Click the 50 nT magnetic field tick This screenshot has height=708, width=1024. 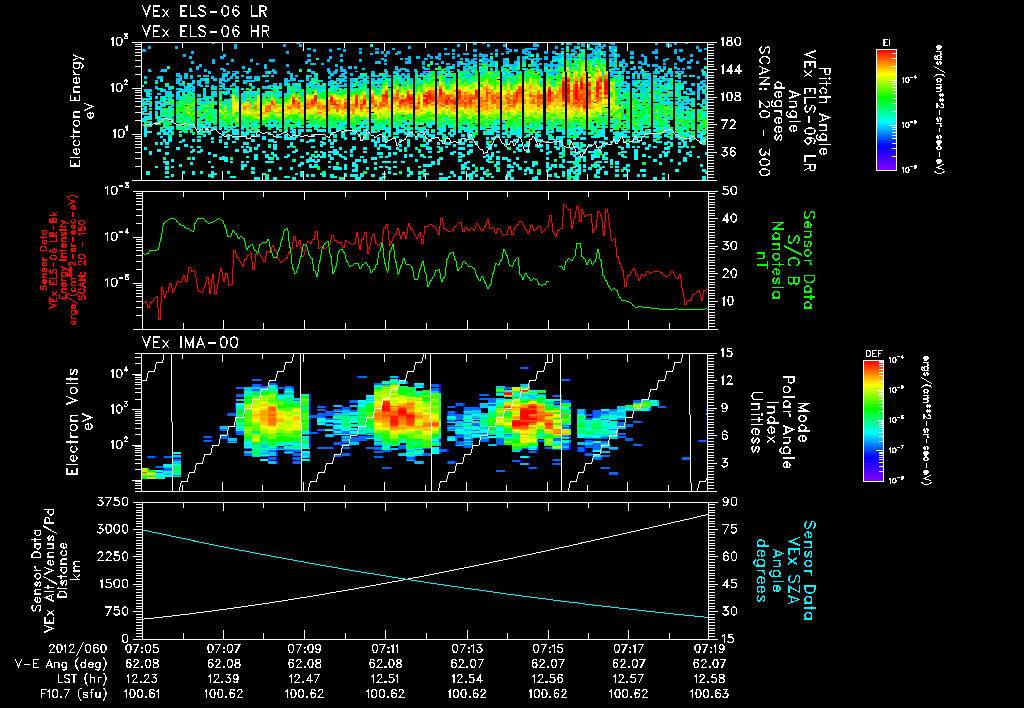(x=731, y=191)
